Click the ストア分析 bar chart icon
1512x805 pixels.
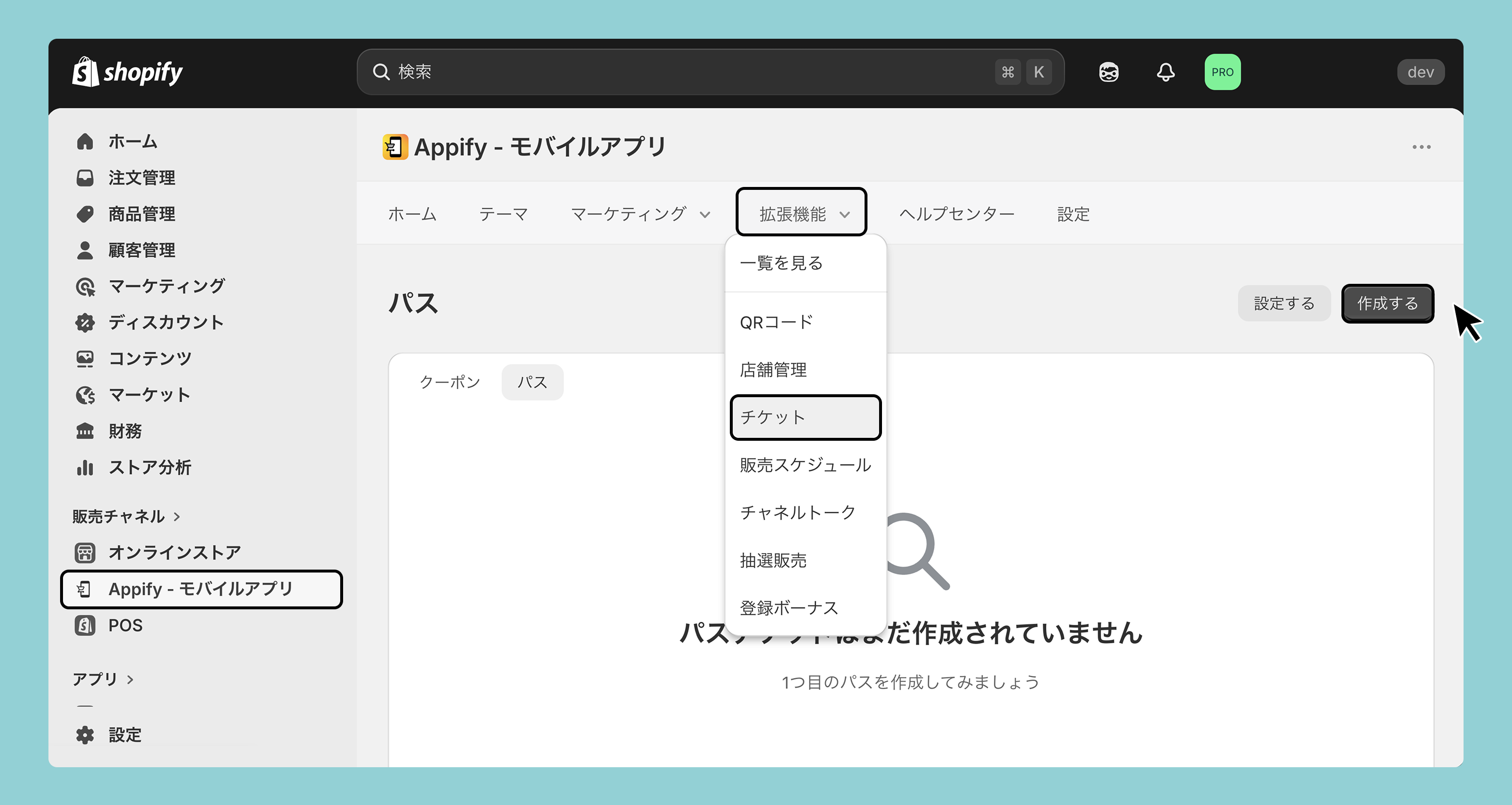tap(85, 467)
